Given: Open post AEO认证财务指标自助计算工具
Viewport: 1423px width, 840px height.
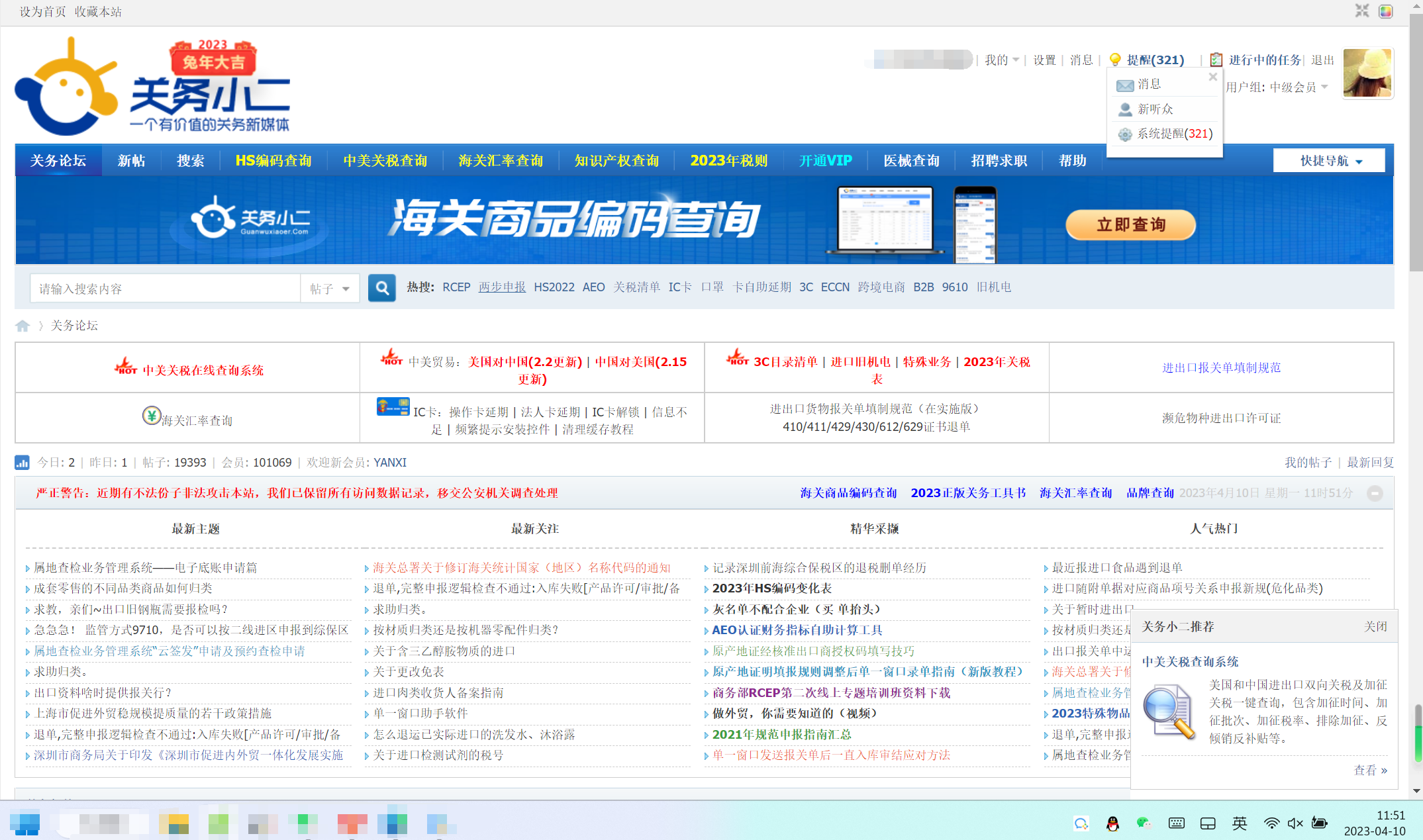Looking at the screenshot, I should pos(797,630).
